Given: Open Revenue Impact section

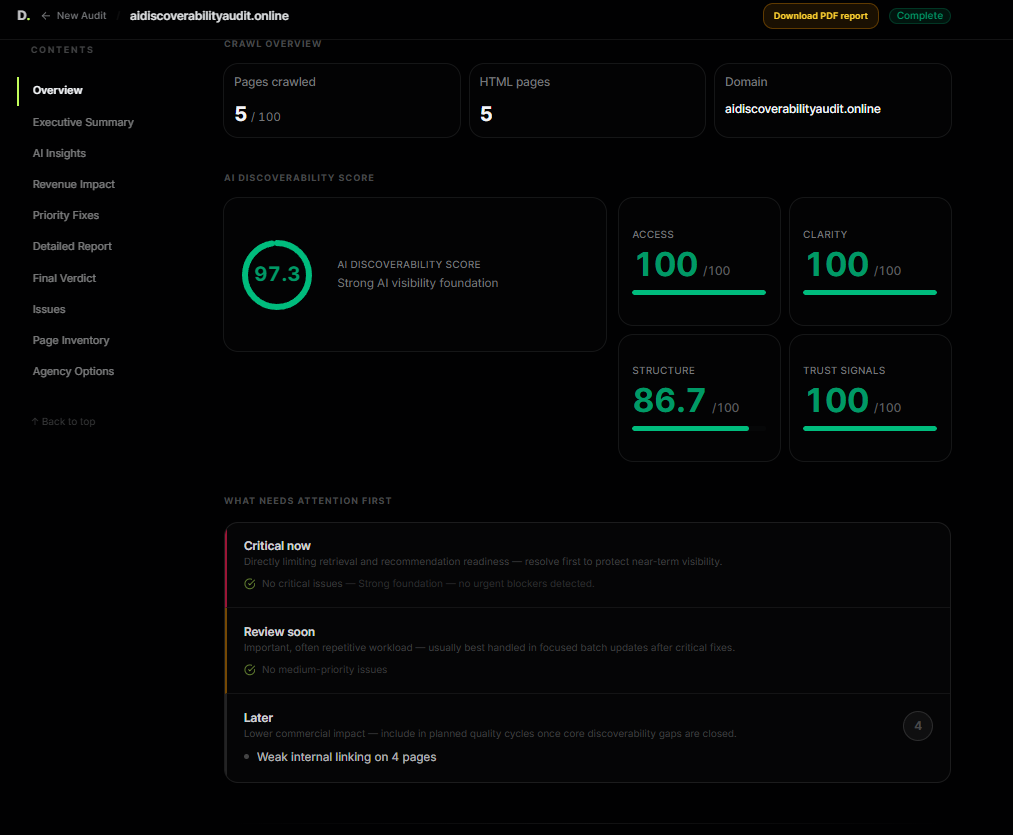Looking at the screenshot, I should click(x=74, y=184).
